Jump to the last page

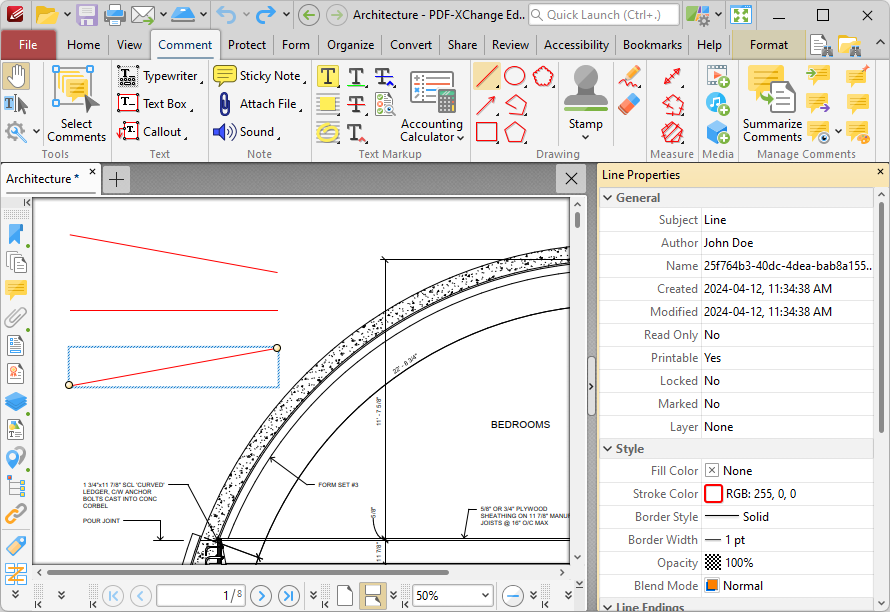pyautogui.click(x=289, y=596)
